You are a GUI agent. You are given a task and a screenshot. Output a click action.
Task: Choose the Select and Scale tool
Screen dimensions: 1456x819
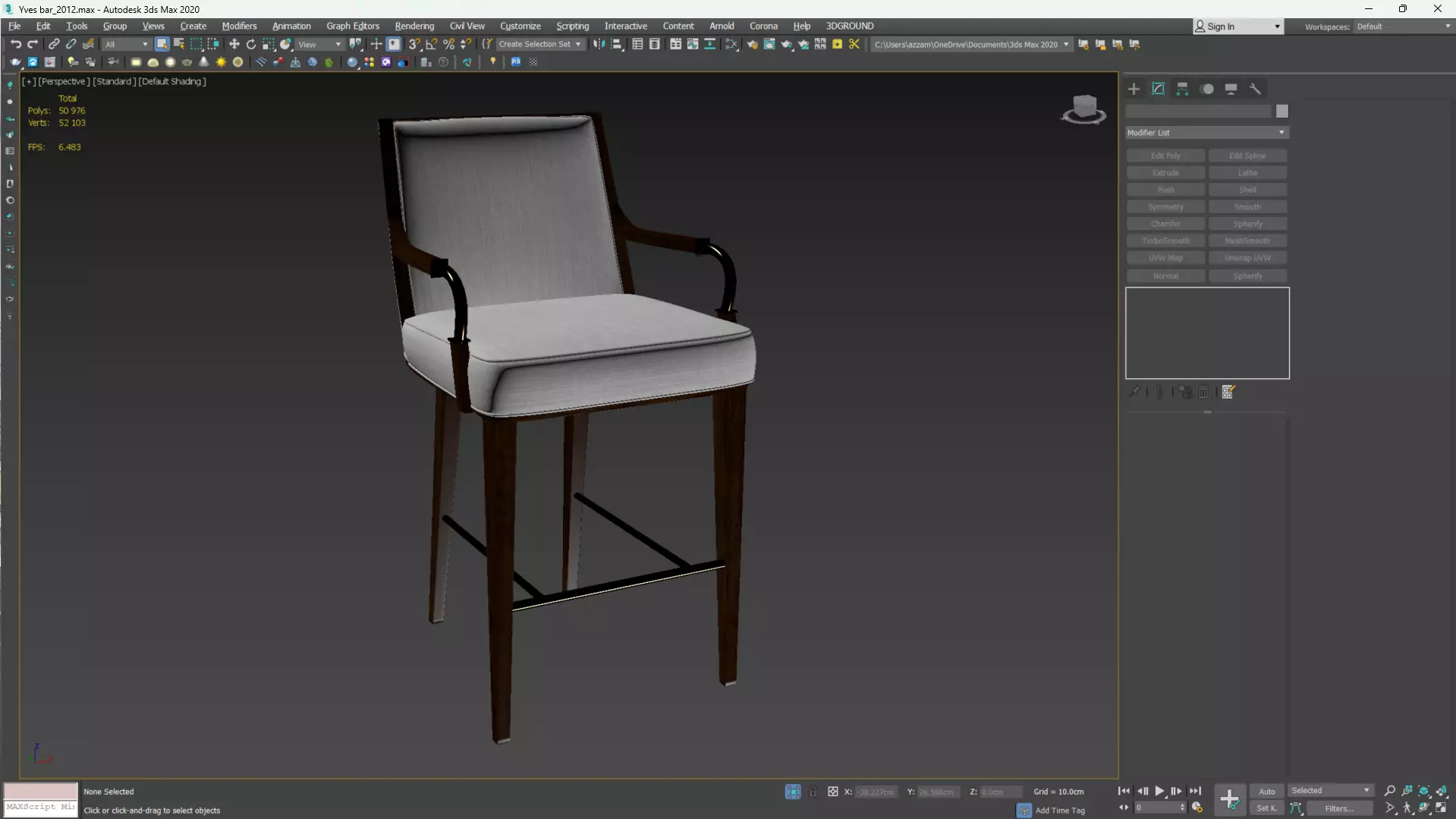click(x=268, y=44)
